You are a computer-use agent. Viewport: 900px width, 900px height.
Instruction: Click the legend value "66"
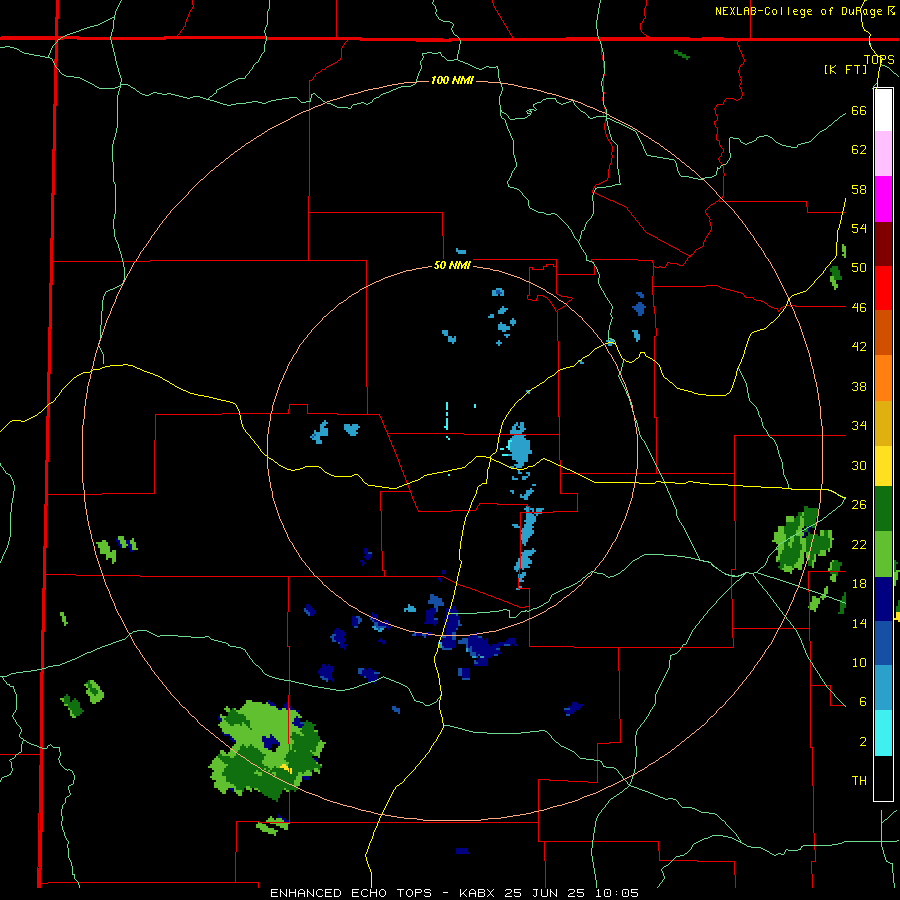point(859,110)
